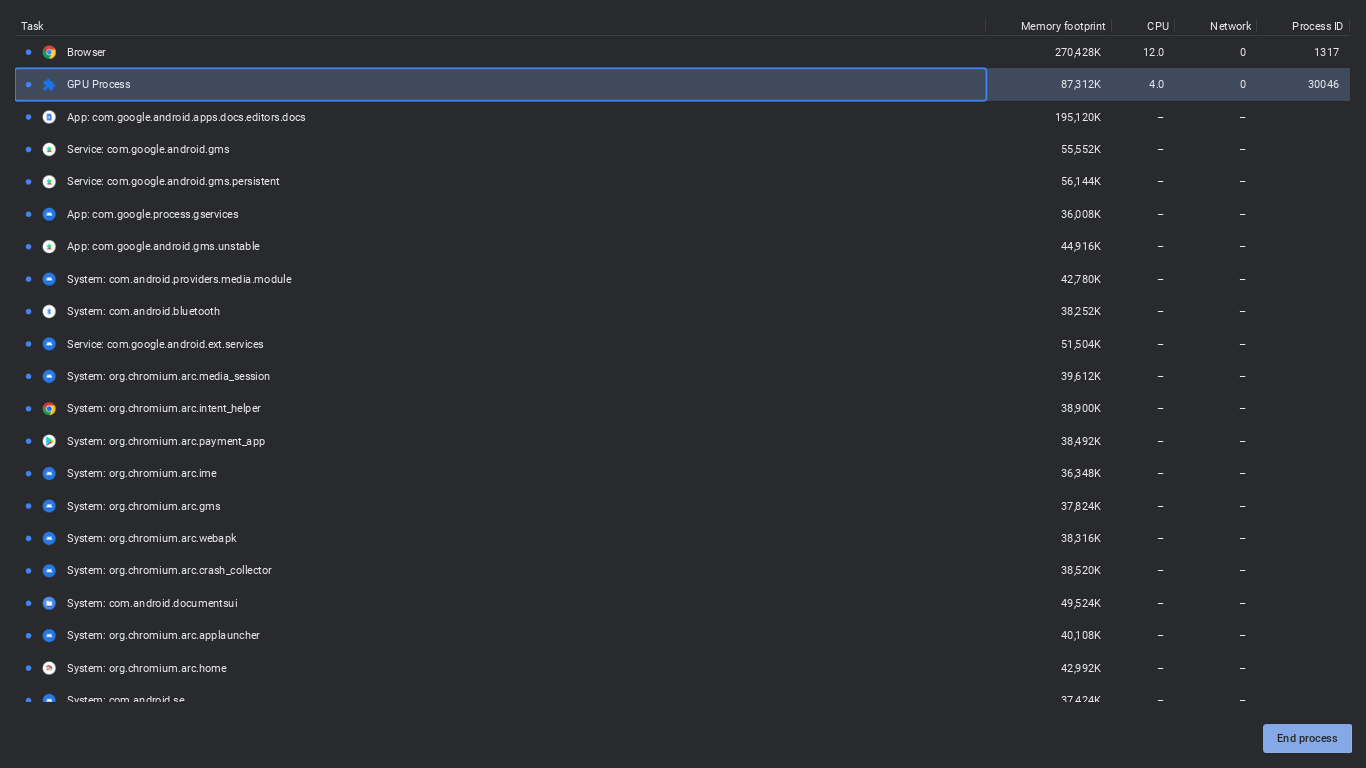Click GPU Process ID 30046

(1323, 85)
